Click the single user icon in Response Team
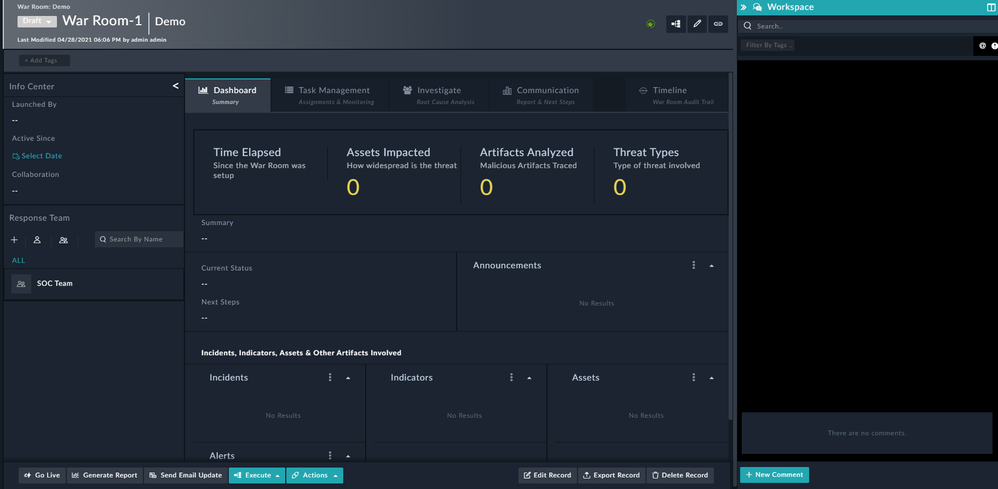998x489 pixels. coord(37,240)
